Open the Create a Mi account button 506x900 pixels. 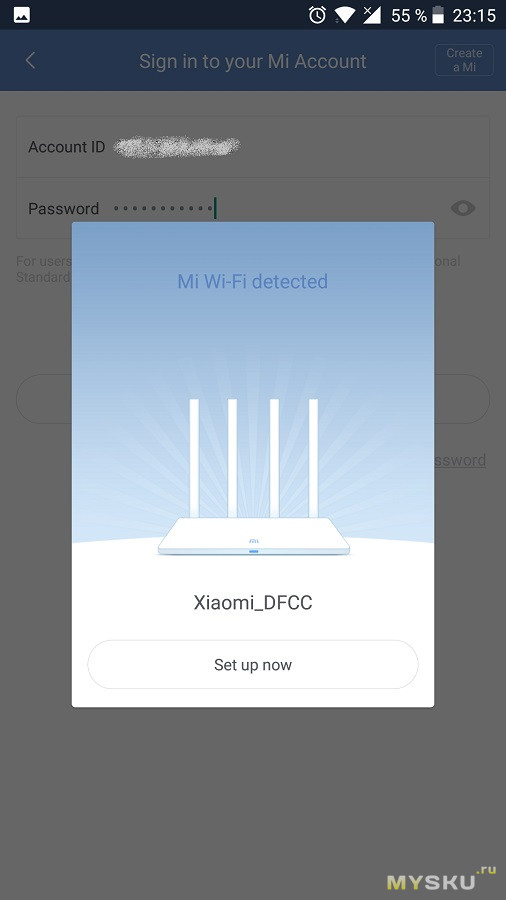[464, 60]
